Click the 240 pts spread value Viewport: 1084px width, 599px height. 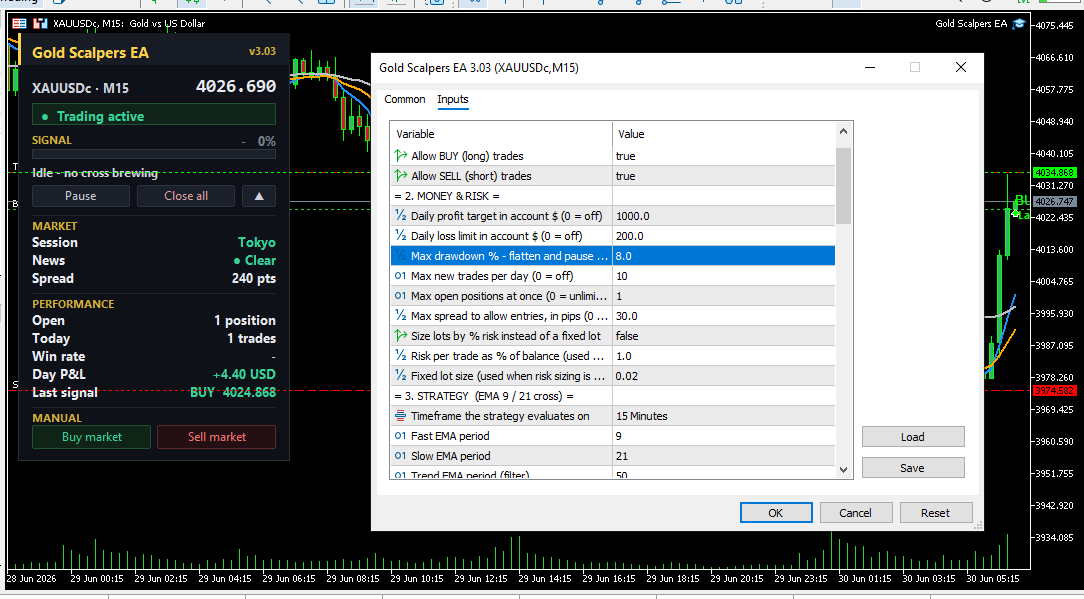tap(254, 279)
